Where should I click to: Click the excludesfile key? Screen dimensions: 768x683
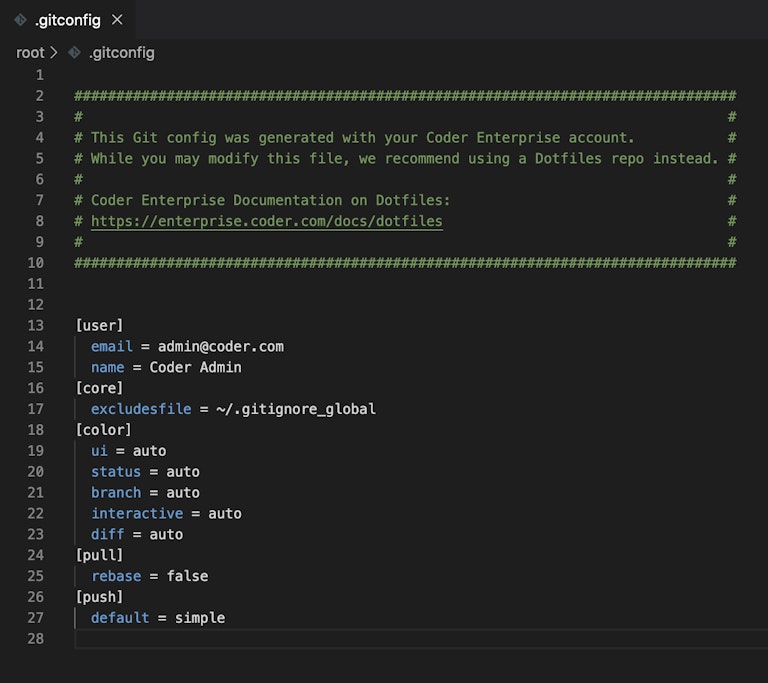pos(141,409)
